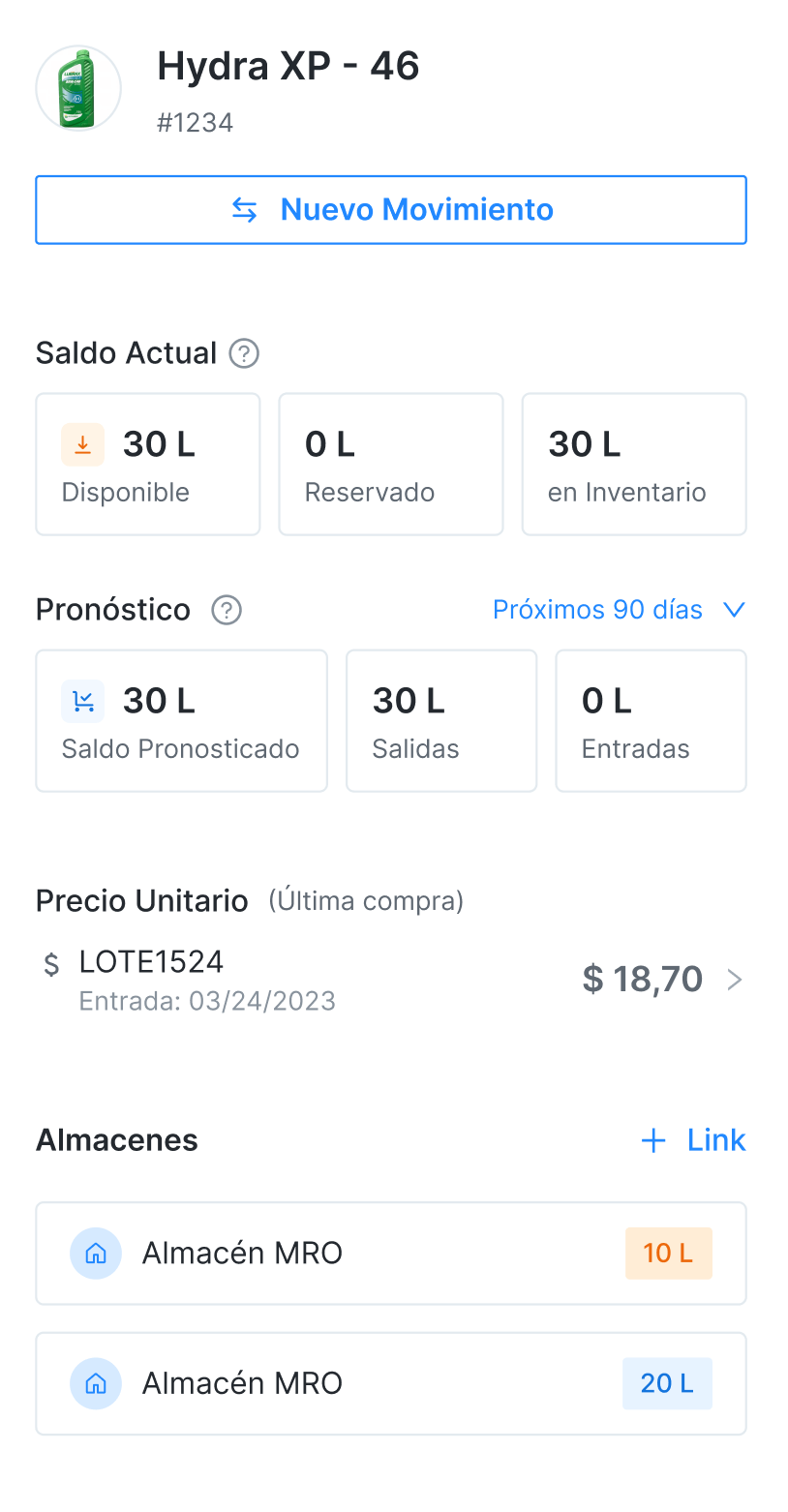This screenshot has width=788, height=1512.
Task: Open the Salidas forecast card
Action: 441,720
